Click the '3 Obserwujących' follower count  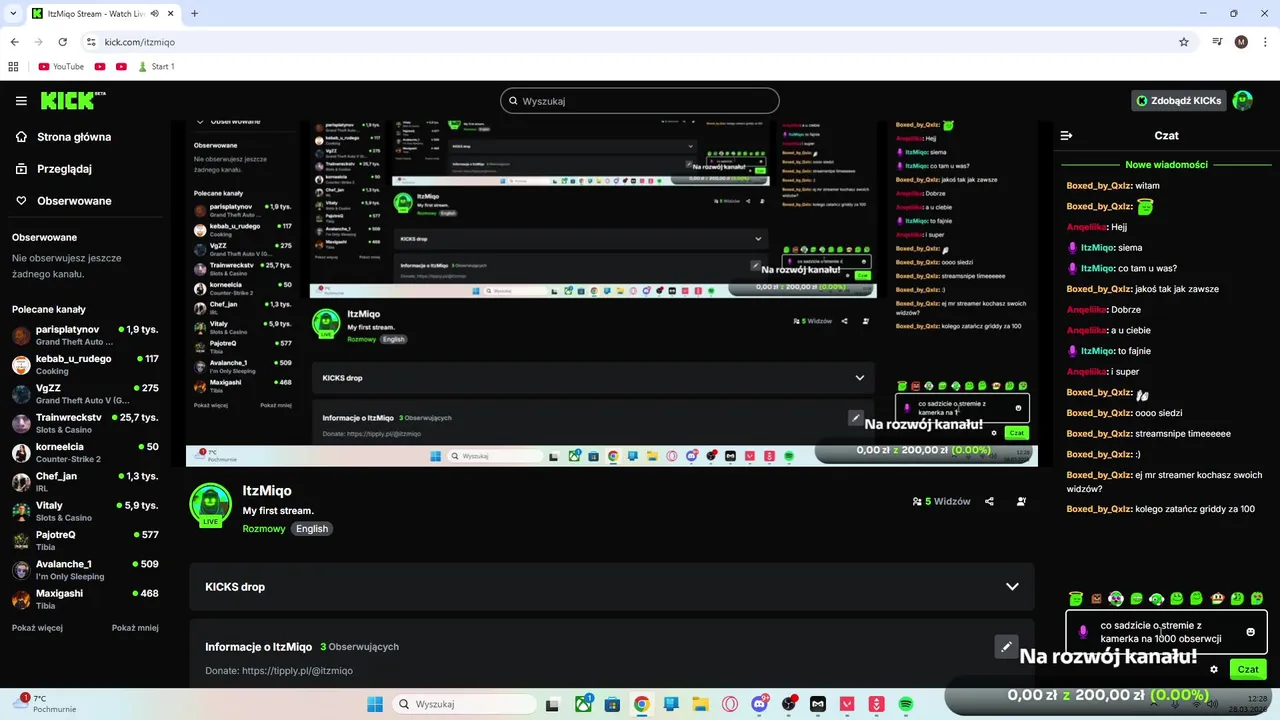click(x=359, y=647)
